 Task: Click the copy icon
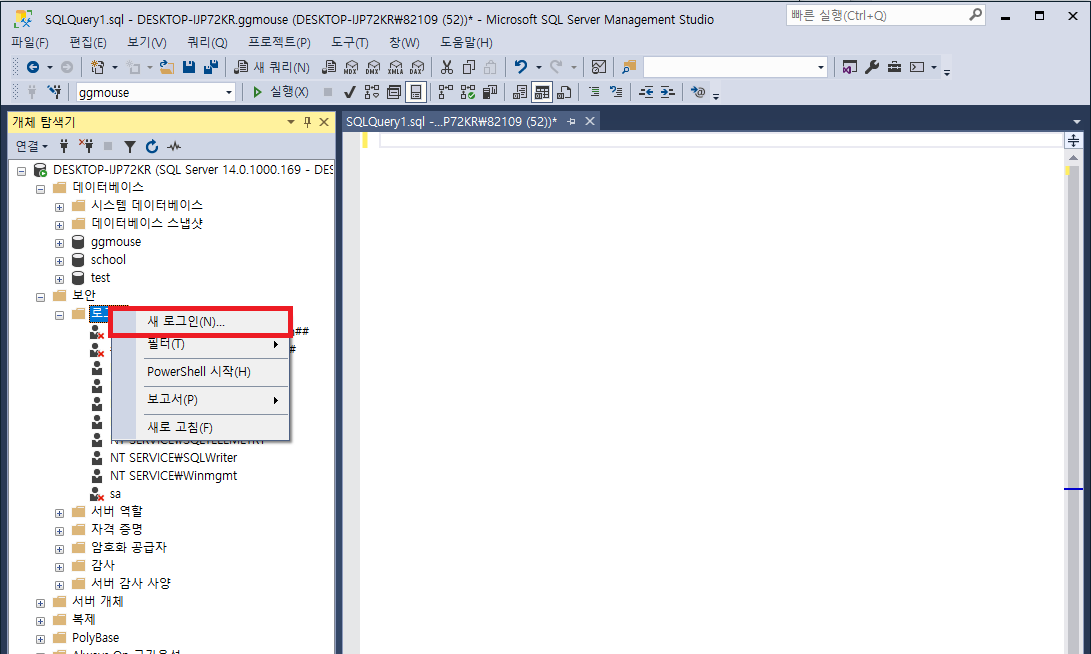click(469, 67)
